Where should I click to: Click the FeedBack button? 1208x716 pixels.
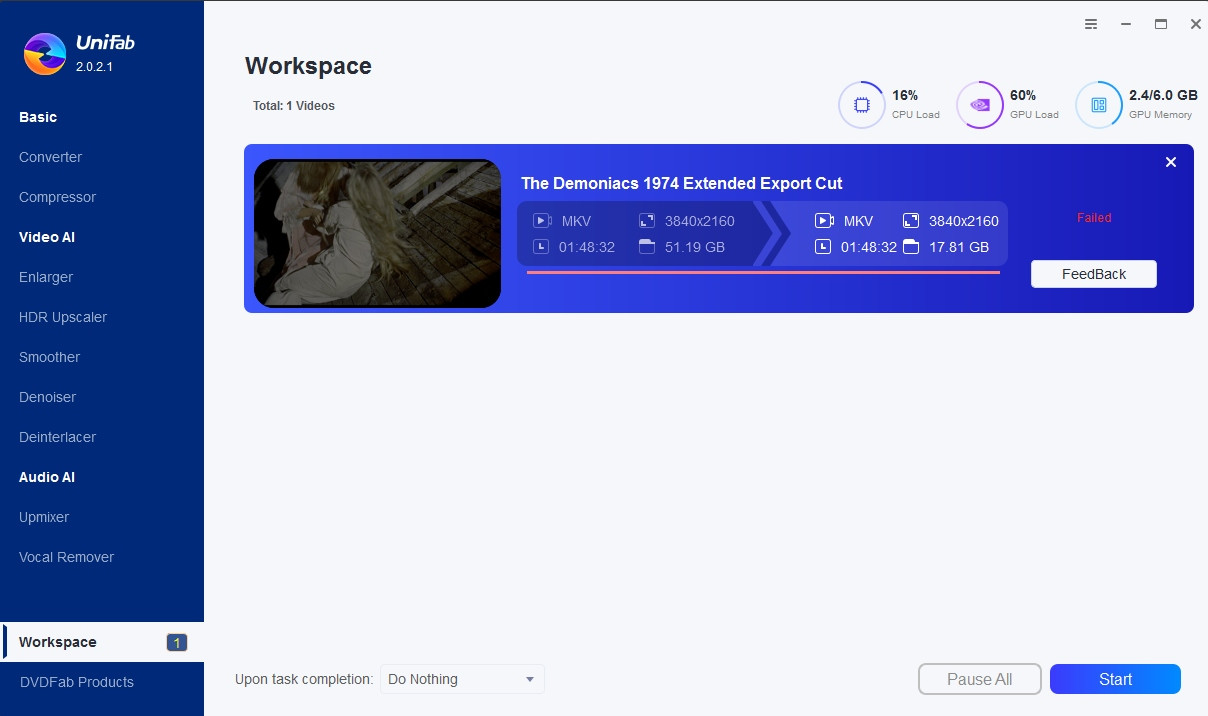pos(1094,274)
